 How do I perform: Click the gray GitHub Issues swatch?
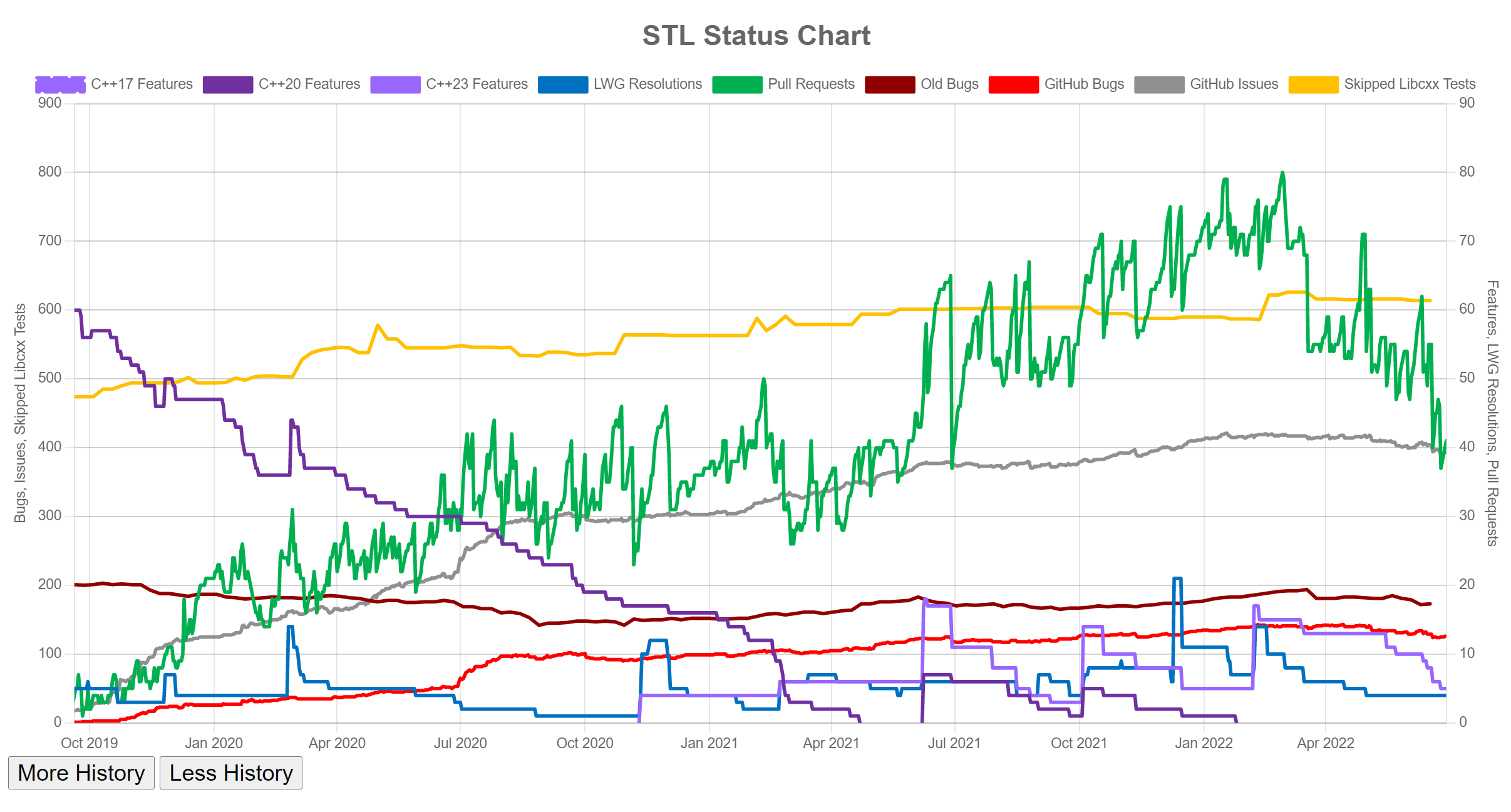pyautogui.click(x=1159, y=84)
